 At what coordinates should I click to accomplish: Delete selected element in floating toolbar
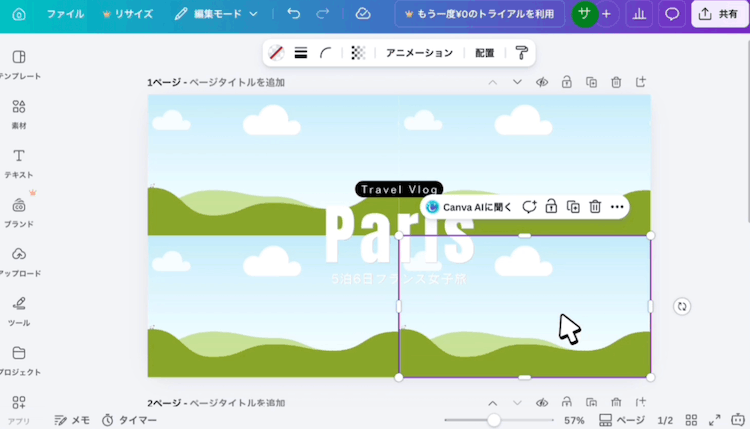tap(595, 207)
